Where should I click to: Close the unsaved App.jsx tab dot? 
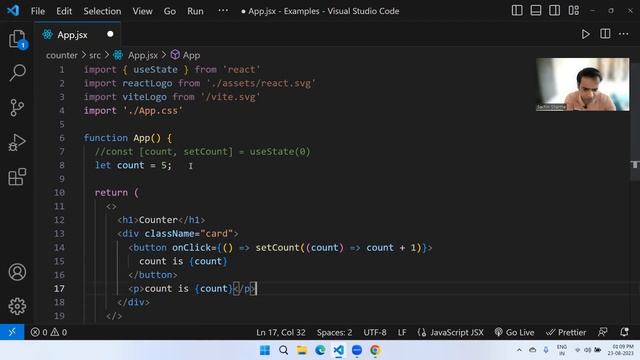tap(110, 34)
